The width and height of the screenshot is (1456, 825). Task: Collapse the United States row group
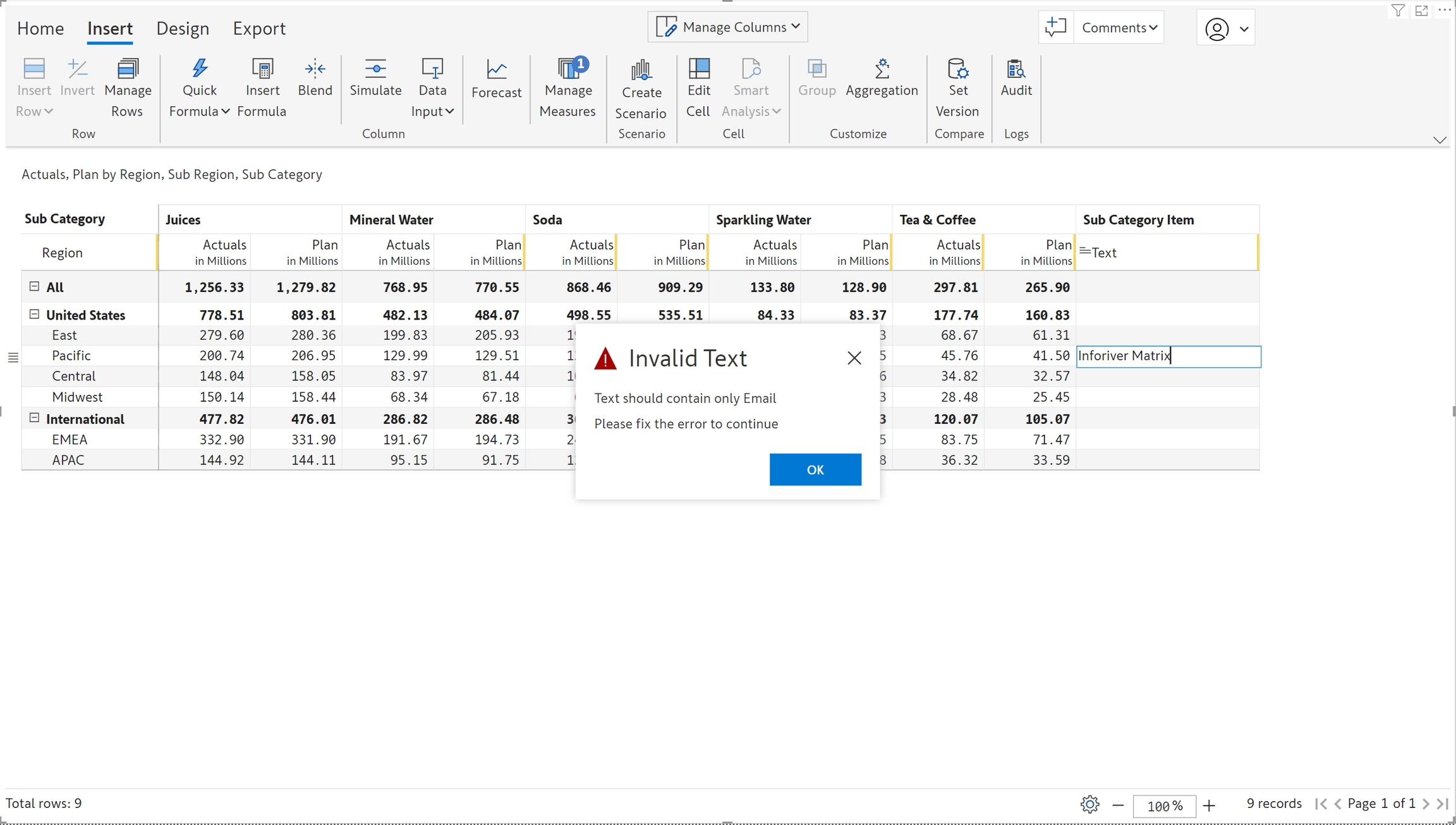click(34, 314)
